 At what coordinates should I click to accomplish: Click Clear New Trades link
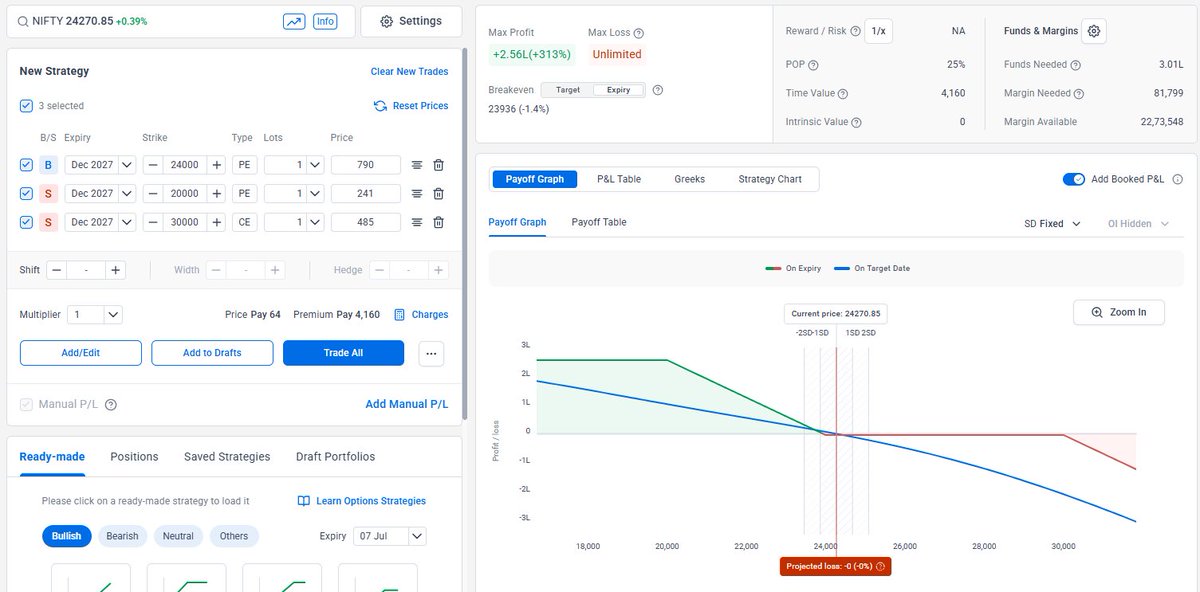point(409,72)
